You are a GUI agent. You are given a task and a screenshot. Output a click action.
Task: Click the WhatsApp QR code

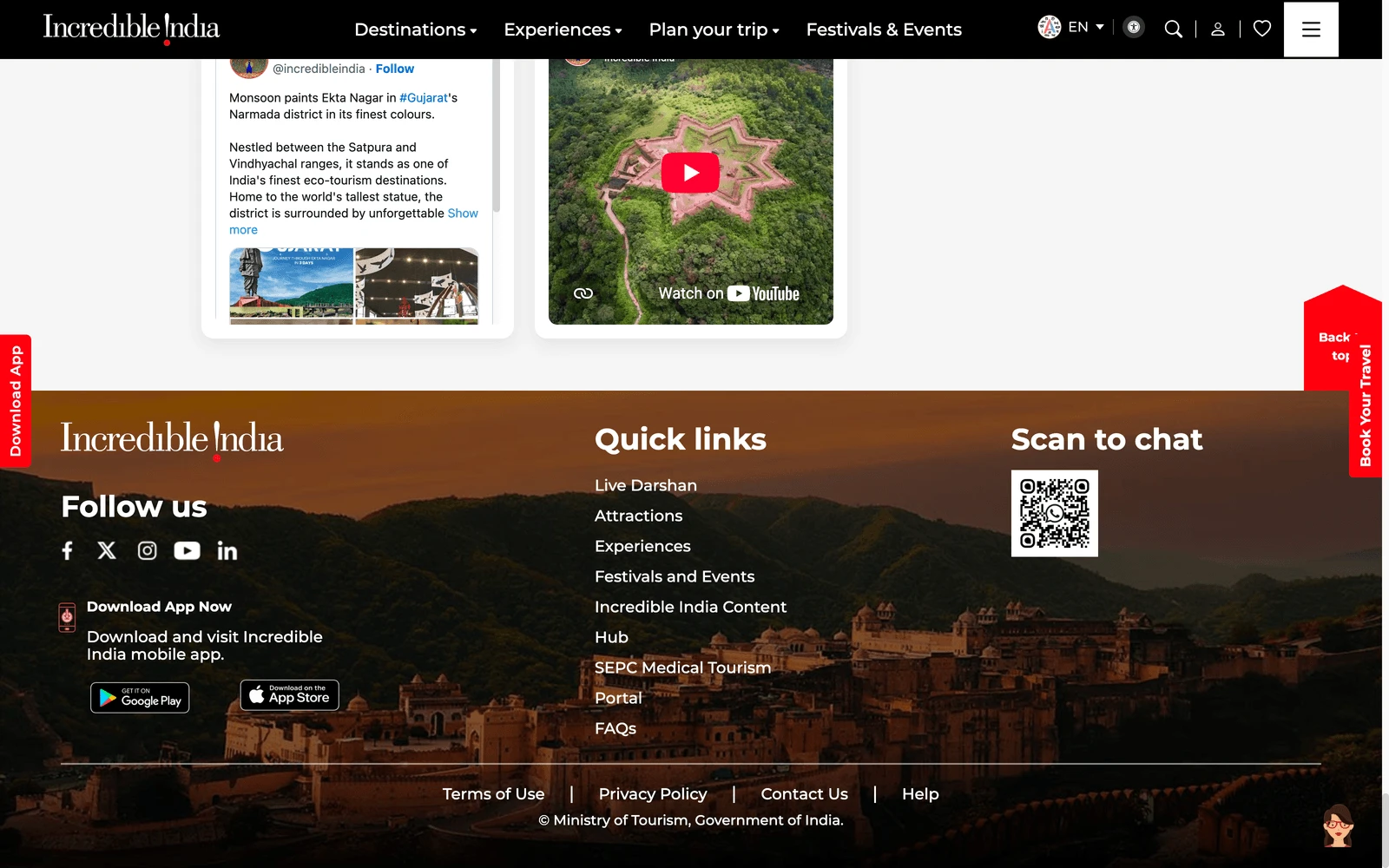pos(1055,514)
